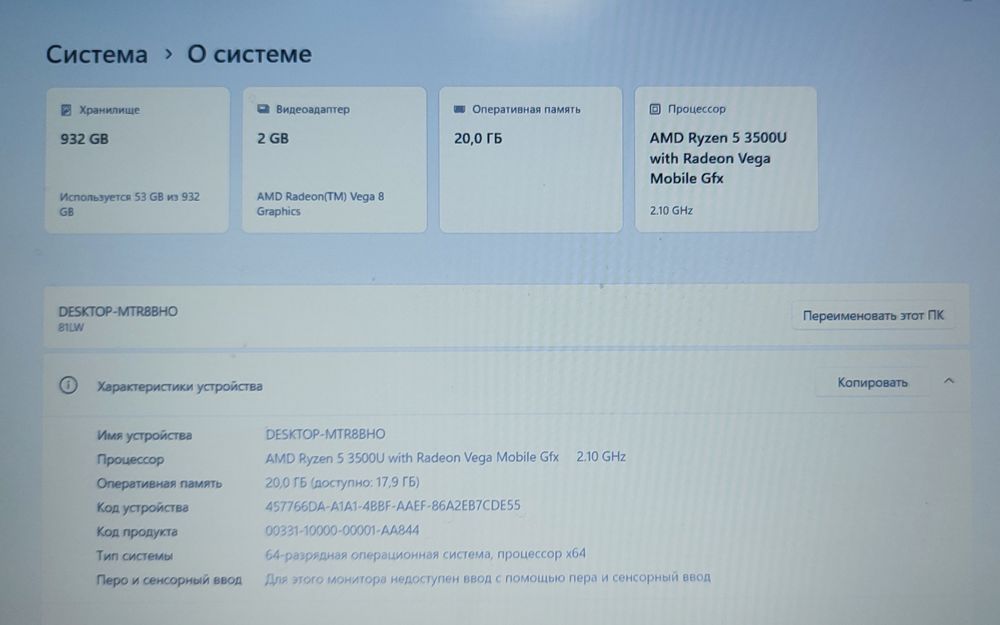Viewport: 1000px width, 625px height.
Task: Collapse the Характеристики устройства section chevron
Action: (x=949, y=381)
